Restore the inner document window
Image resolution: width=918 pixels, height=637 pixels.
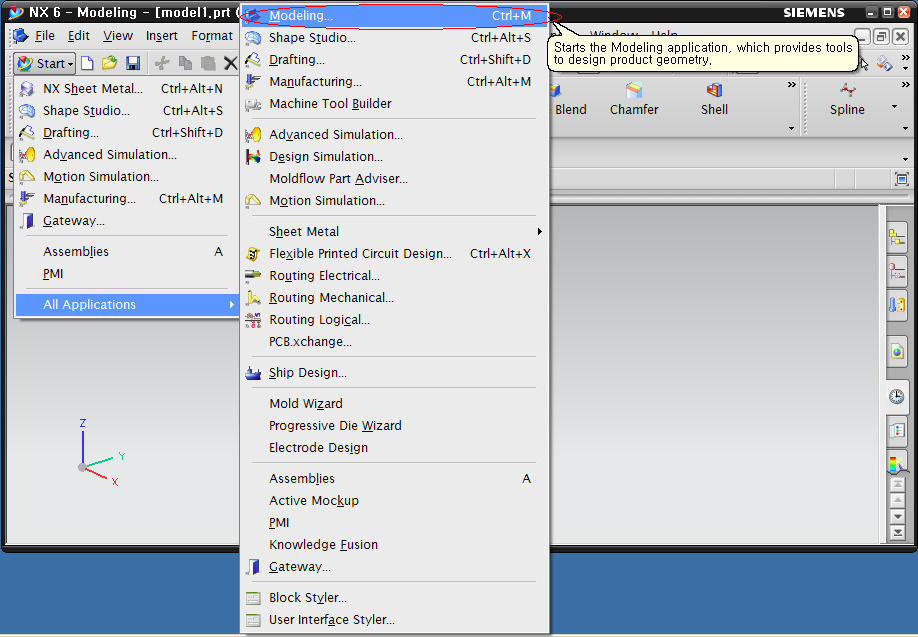(x=881, y=37)
